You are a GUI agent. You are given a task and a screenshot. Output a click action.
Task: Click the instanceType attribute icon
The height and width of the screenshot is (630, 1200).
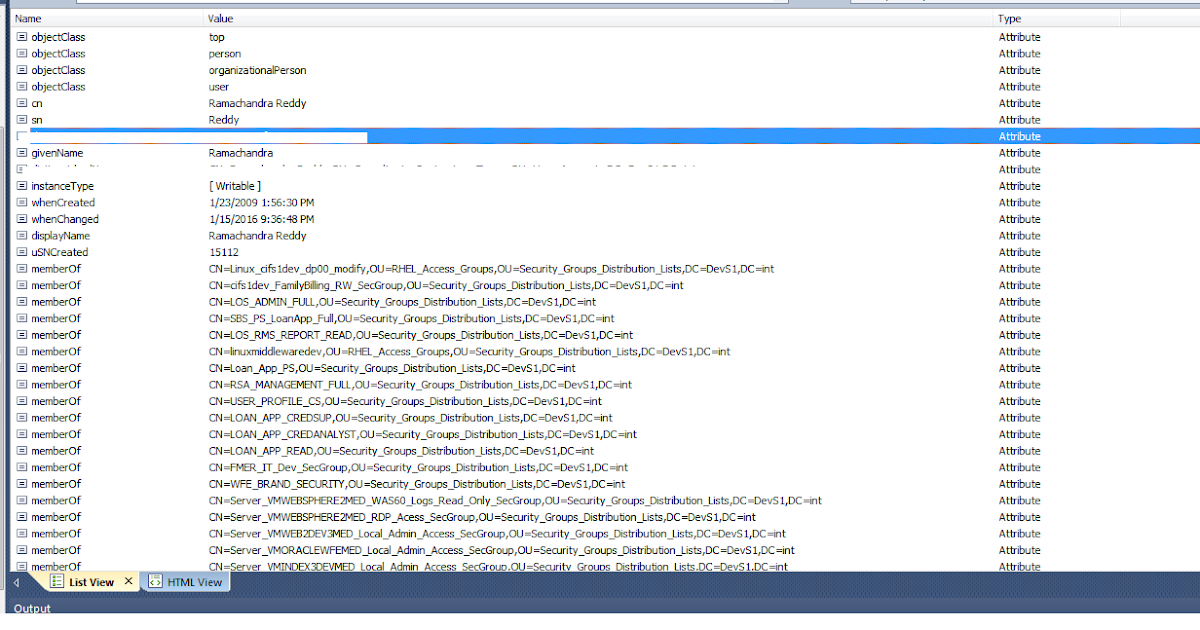(22, 186)
